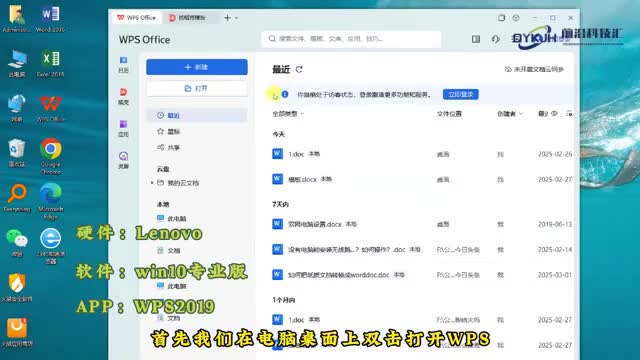This screenshot has width=640, height=360.
Task: Open 1.doc under the 1个月内 group
Action: click(422, 320)
